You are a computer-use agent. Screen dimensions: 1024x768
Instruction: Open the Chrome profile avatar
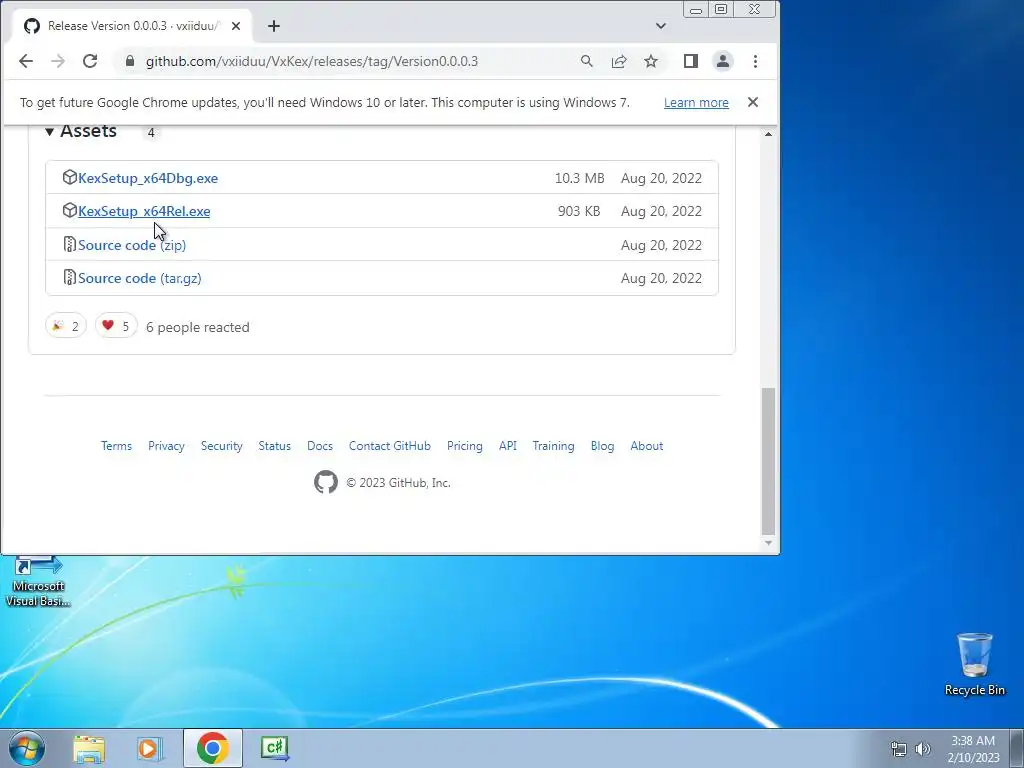click(723, 61)
